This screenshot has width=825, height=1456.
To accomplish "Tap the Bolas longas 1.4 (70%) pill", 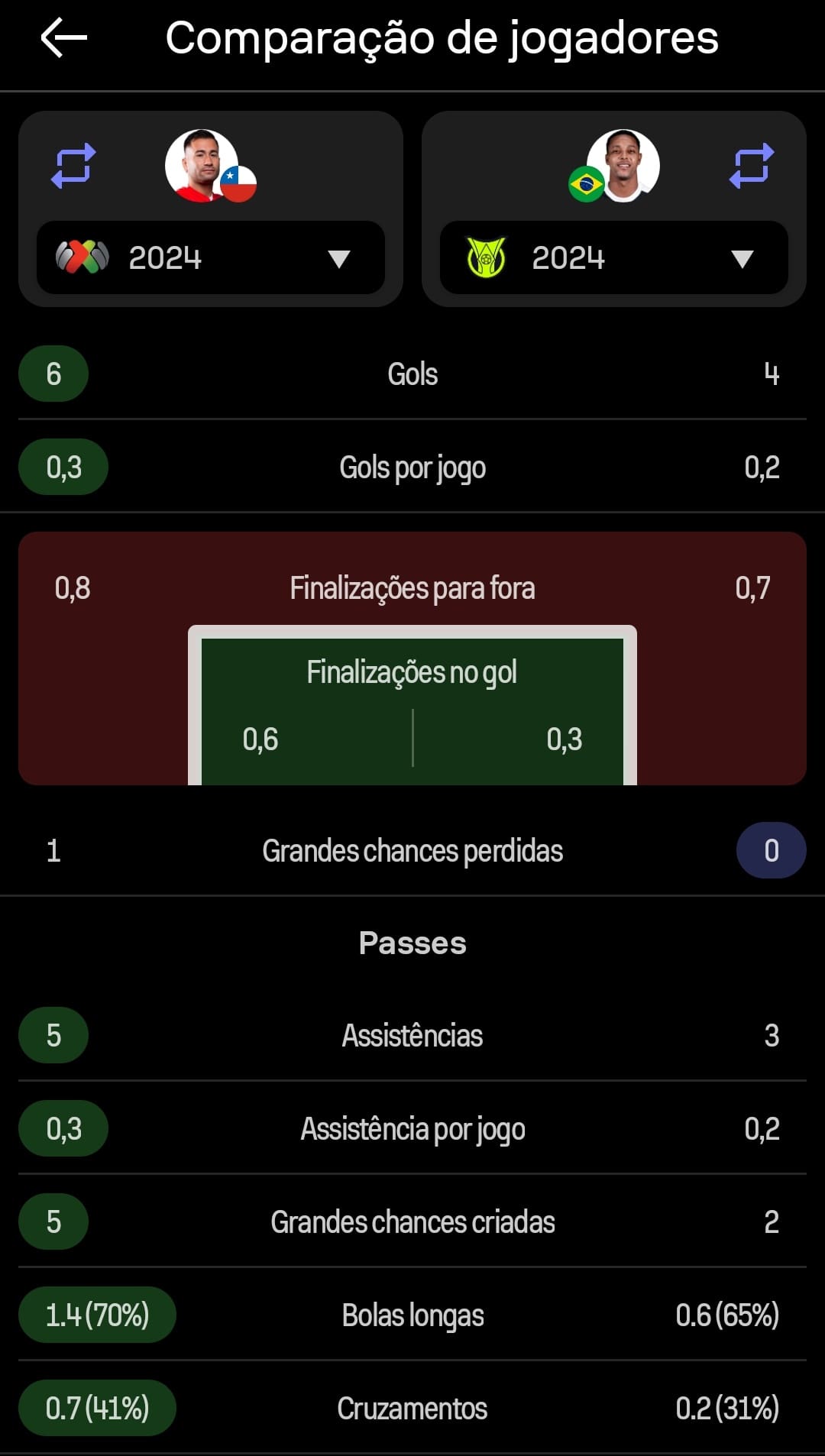I will [97, 1315].
